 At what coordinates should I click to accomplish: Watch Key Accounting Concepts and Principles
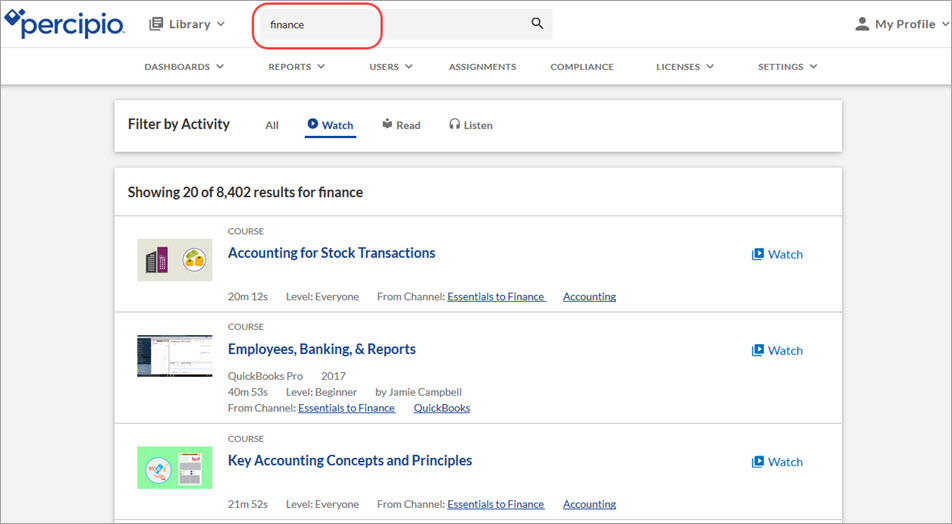pyautogui.click(x=777, y=462)
